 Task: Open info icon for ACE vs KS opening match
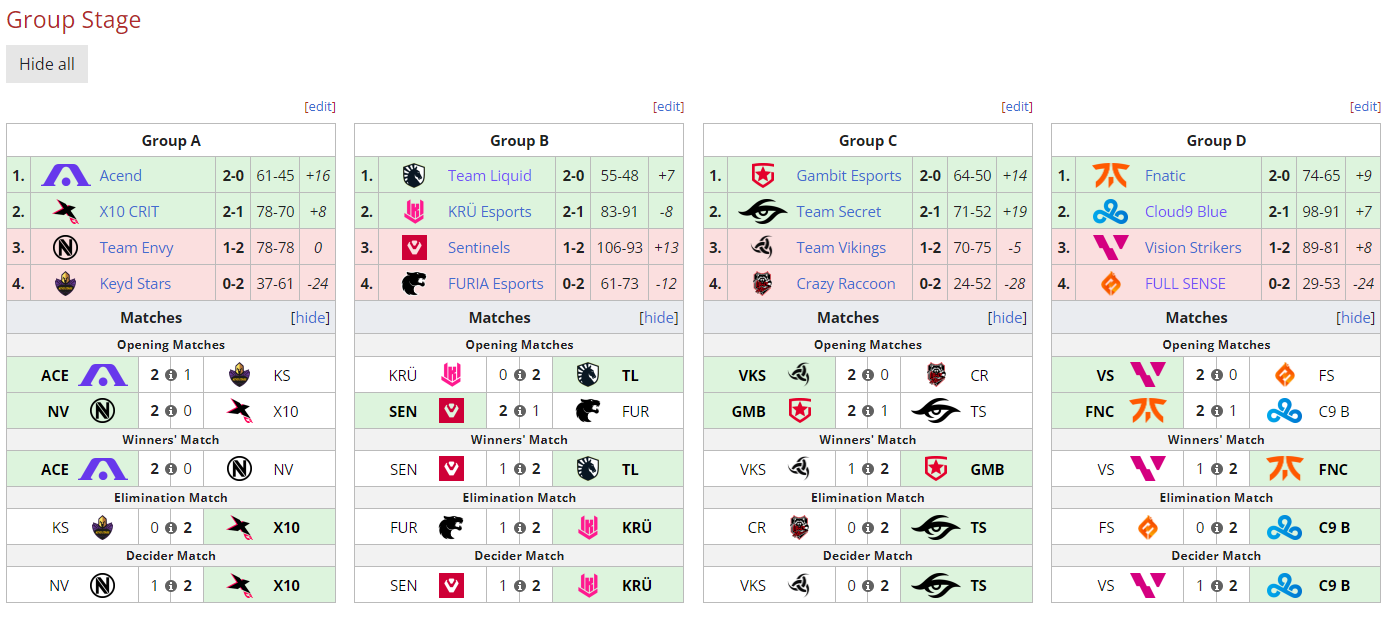(171, 376)
